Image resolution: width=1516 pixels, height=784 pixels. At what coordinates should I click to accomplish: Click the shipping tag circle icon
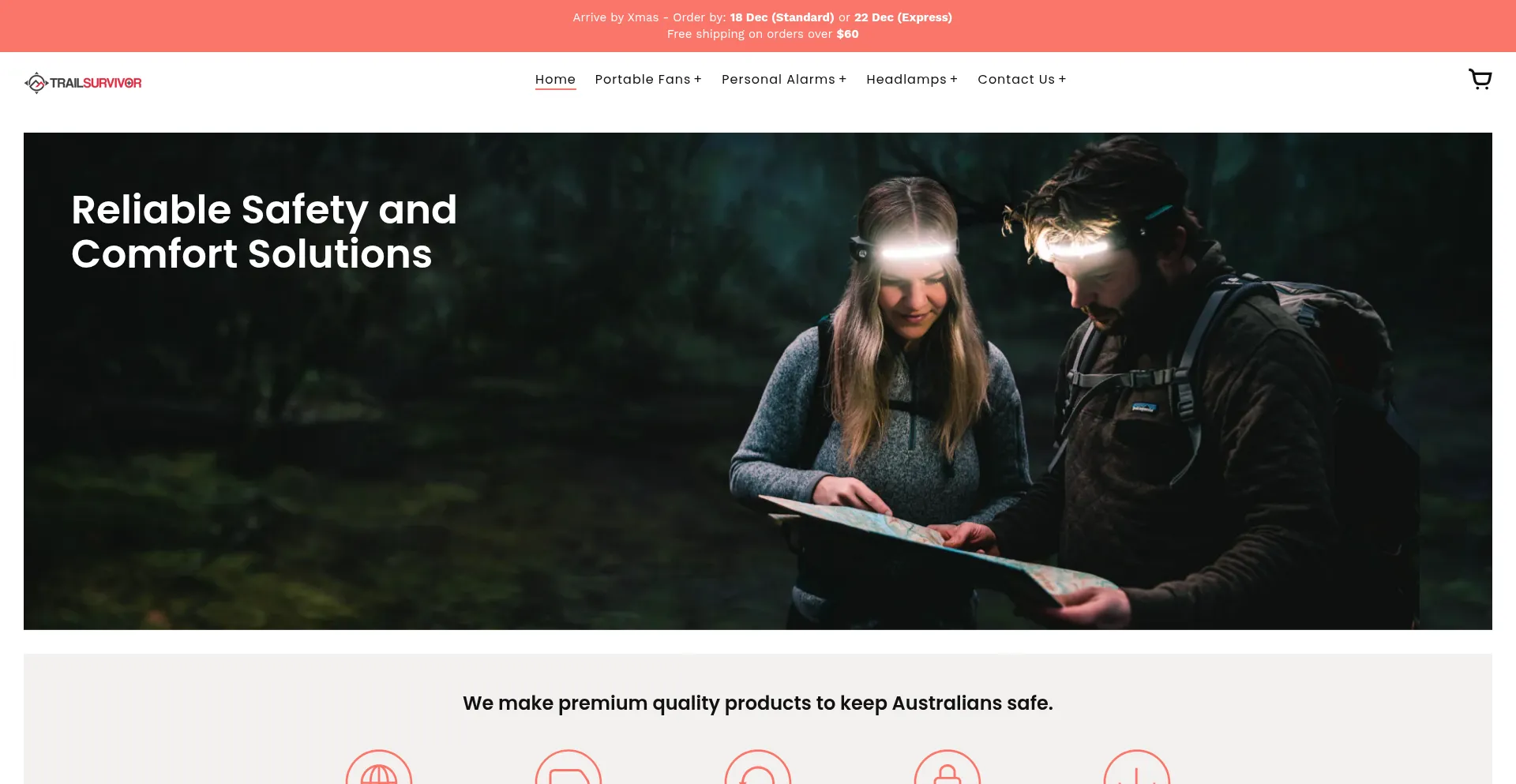coord(568,767)
